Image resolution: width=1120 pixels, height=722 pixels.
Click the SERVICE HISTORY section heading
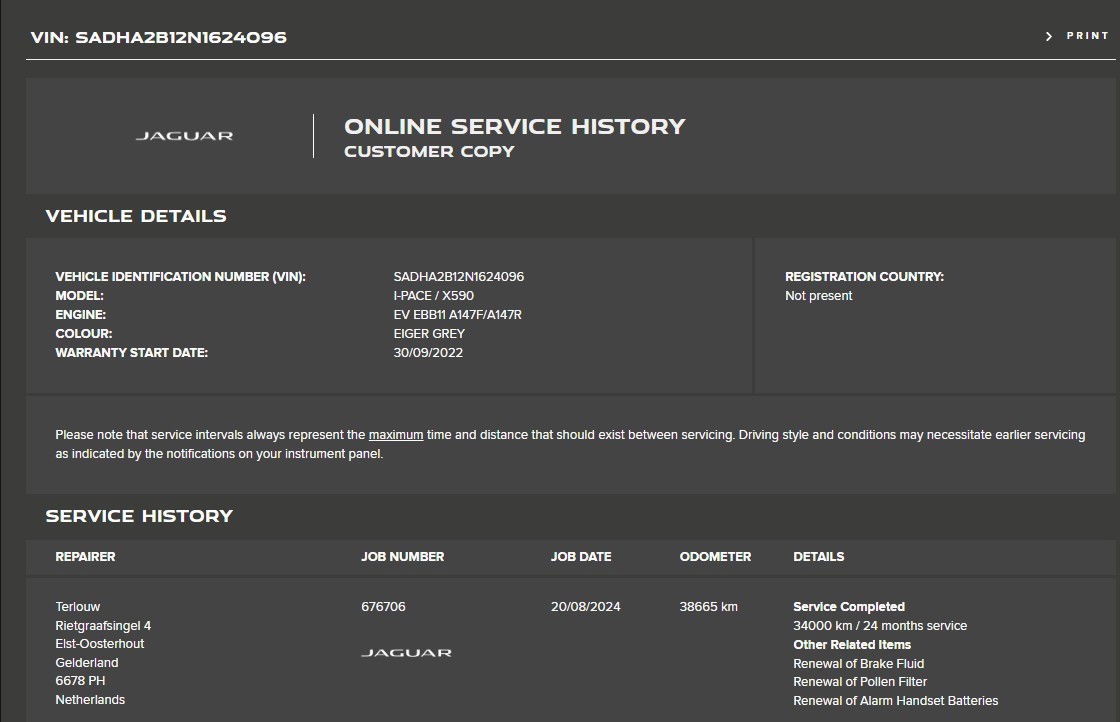pos(139,516)
